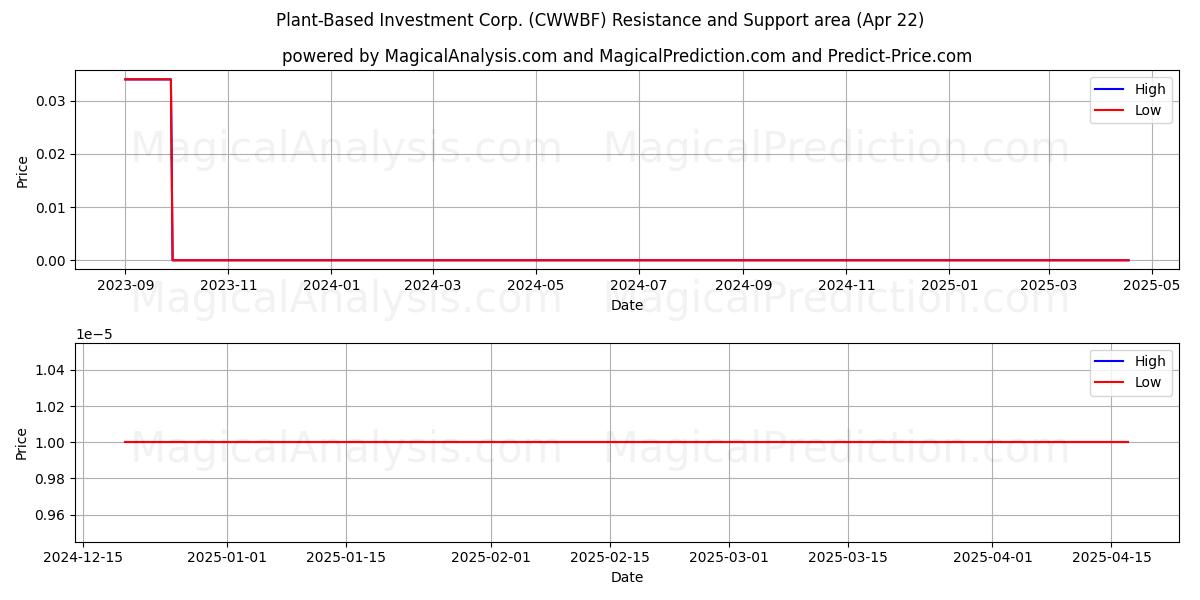Click the '0.00' price tick in top chart
1200x600 pixels.
tap(51, 261)
